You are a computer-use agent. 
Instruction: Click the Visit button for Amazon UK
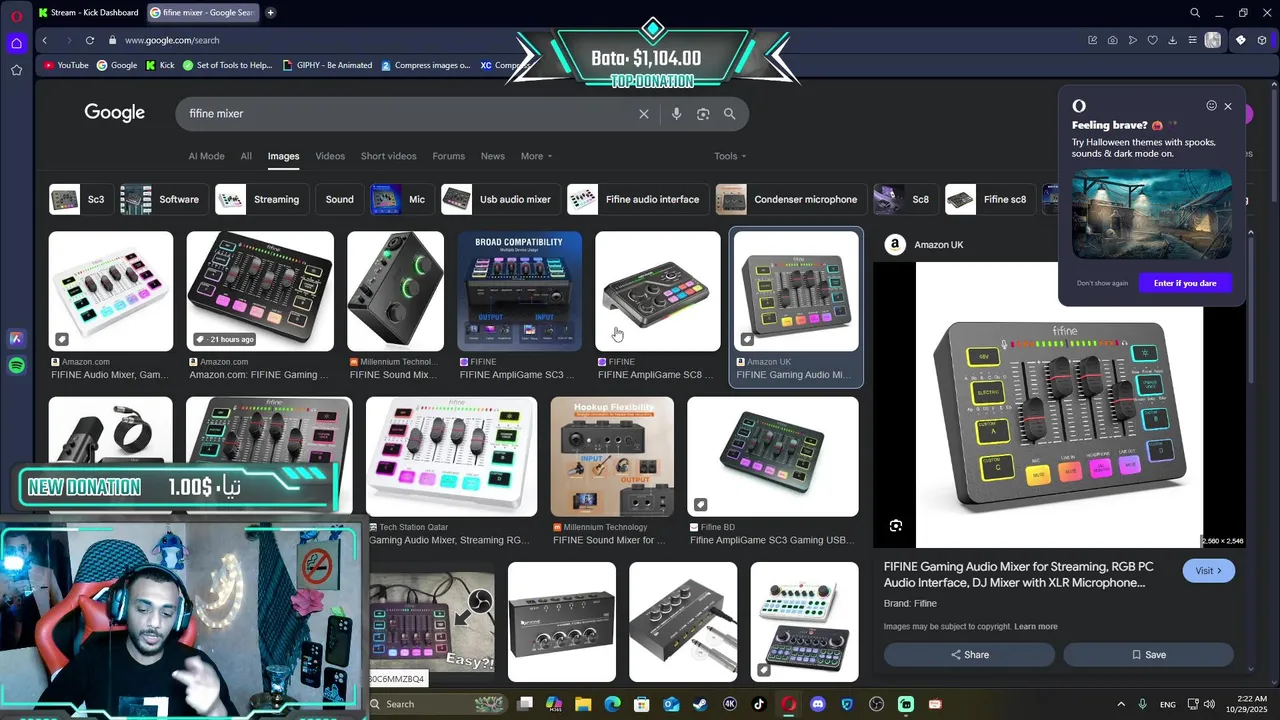click(x=1208, y=571)
